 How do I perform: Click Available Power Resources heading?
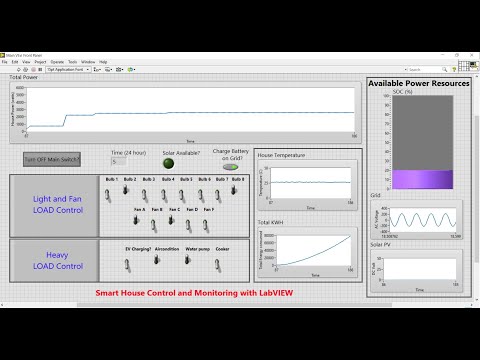pyautogui.click(x=419, y=83)
